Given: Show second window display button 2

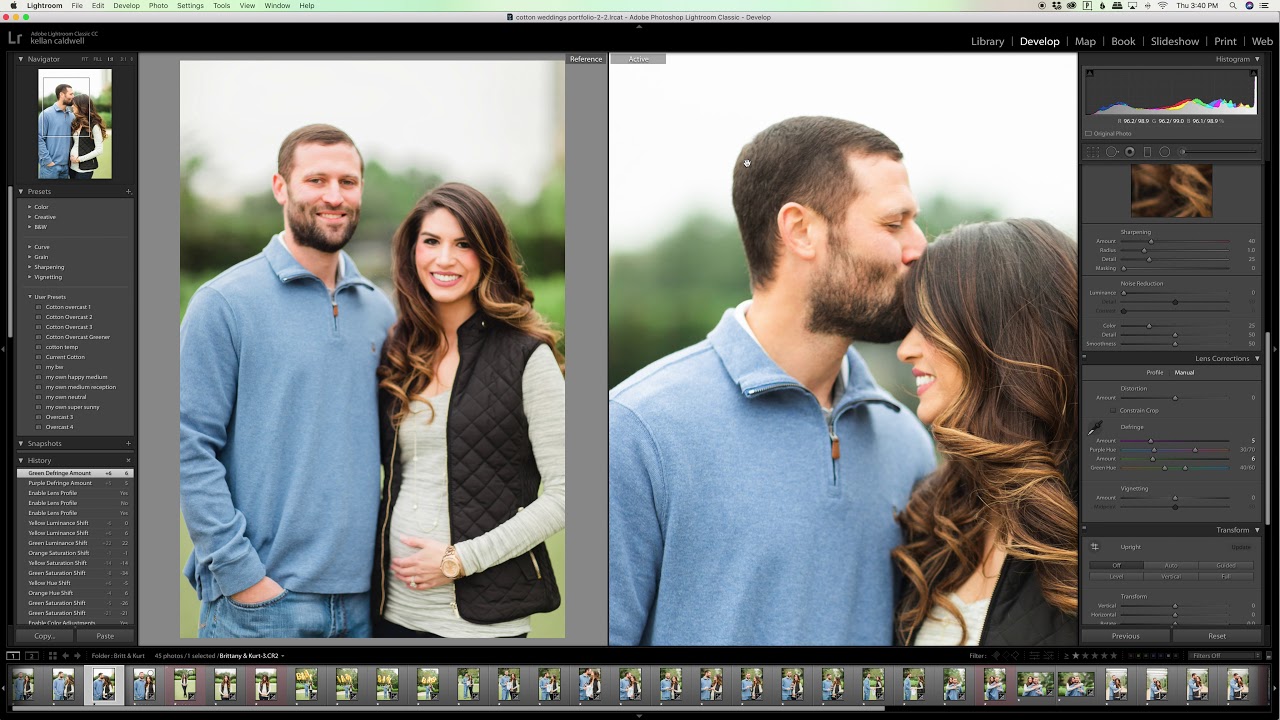Looking at the screenshot, I should 31,656.
